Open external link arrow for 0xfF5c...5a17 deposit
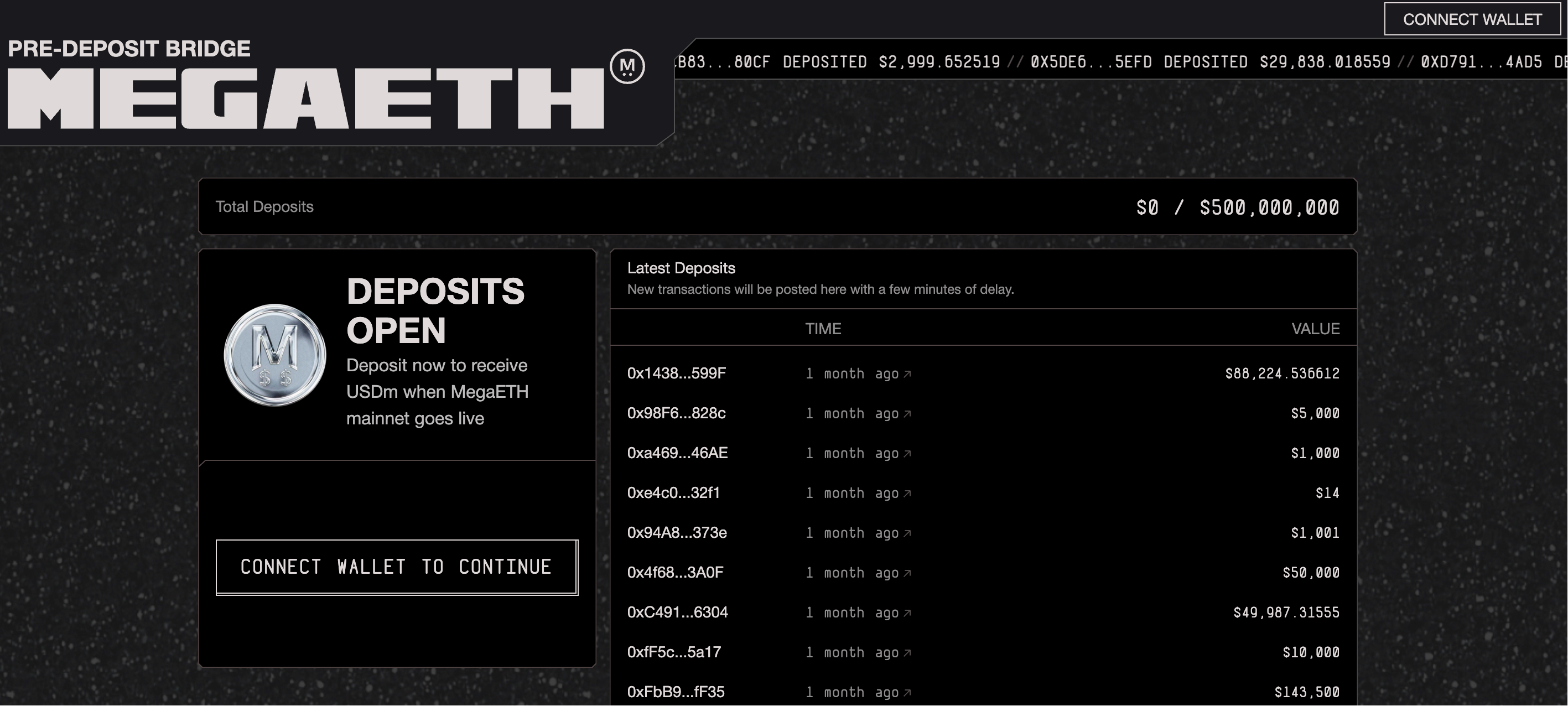 click(x=907, y=652)
